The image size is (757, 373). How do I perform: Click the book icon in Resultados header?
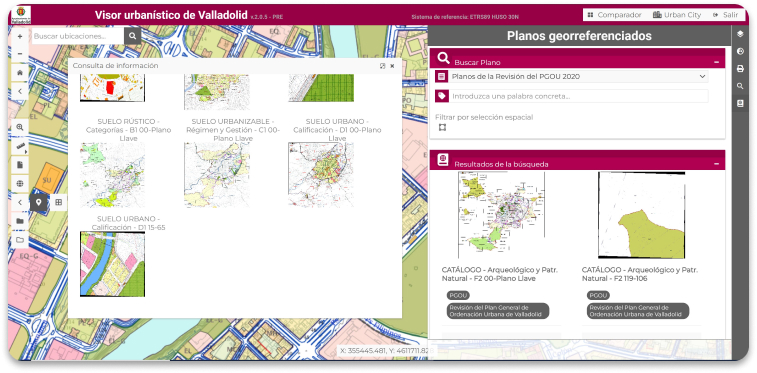[x=443, y=160]
